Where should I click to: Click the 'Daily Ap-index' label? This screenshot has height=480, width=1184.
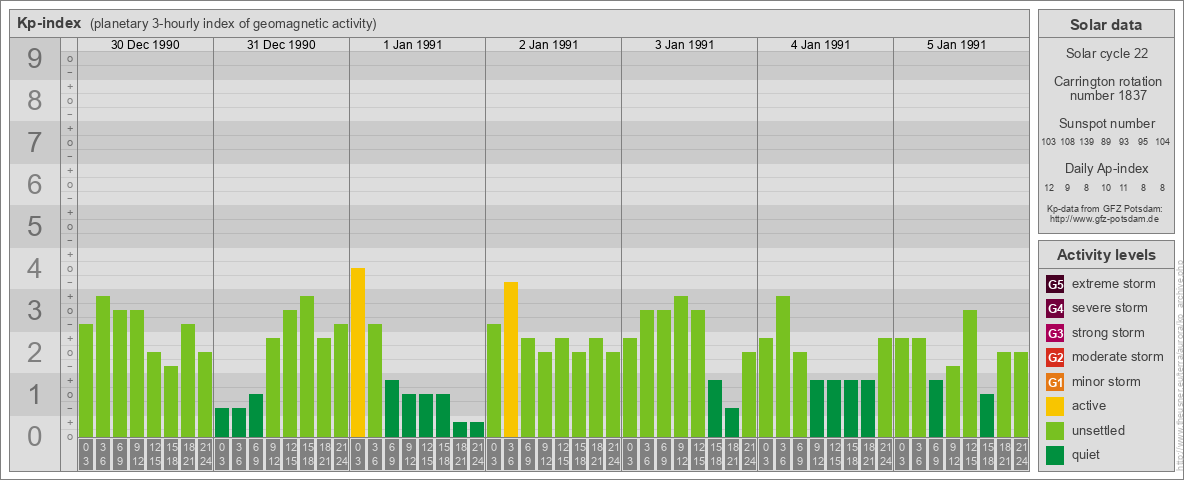(x=1106, y=168)
